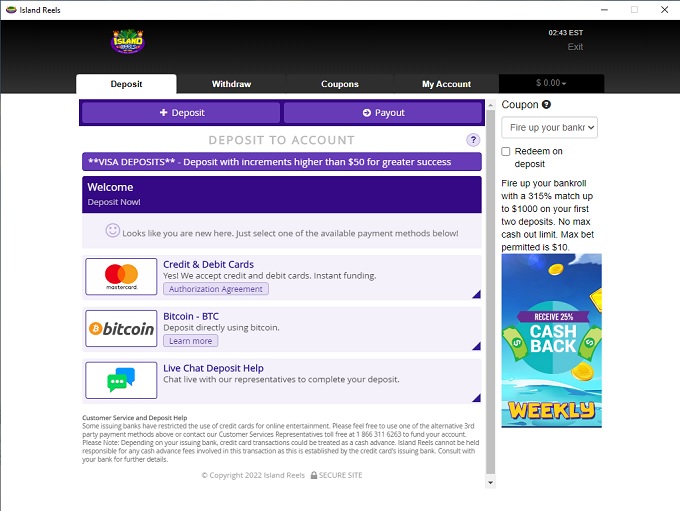Click the Copyright 2022 Island Reels text
Image resolution: width=680 pixels, height=511 pixels.
tap(253, 475)
